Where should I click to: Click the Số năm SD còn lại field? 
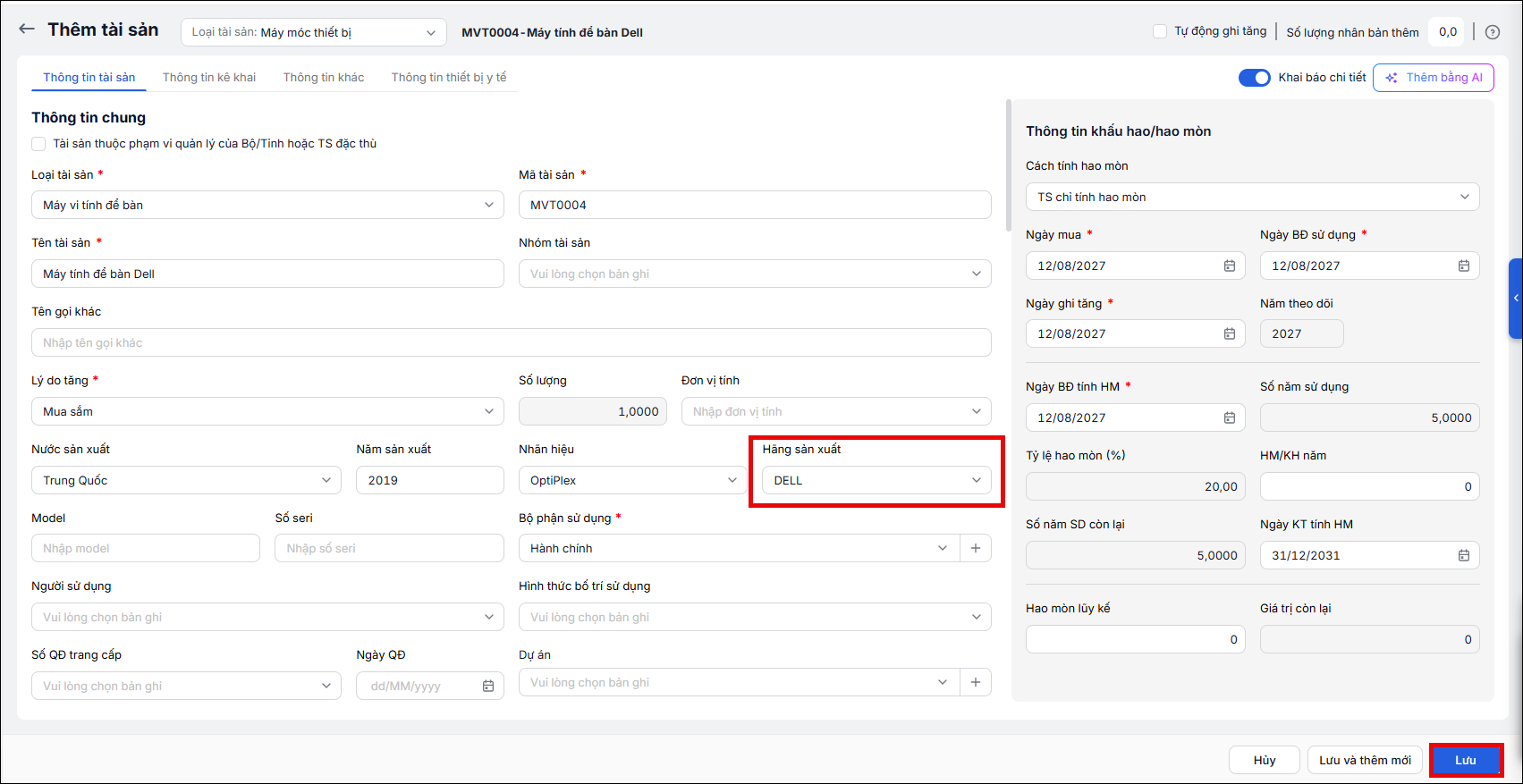coord(1136,555)
